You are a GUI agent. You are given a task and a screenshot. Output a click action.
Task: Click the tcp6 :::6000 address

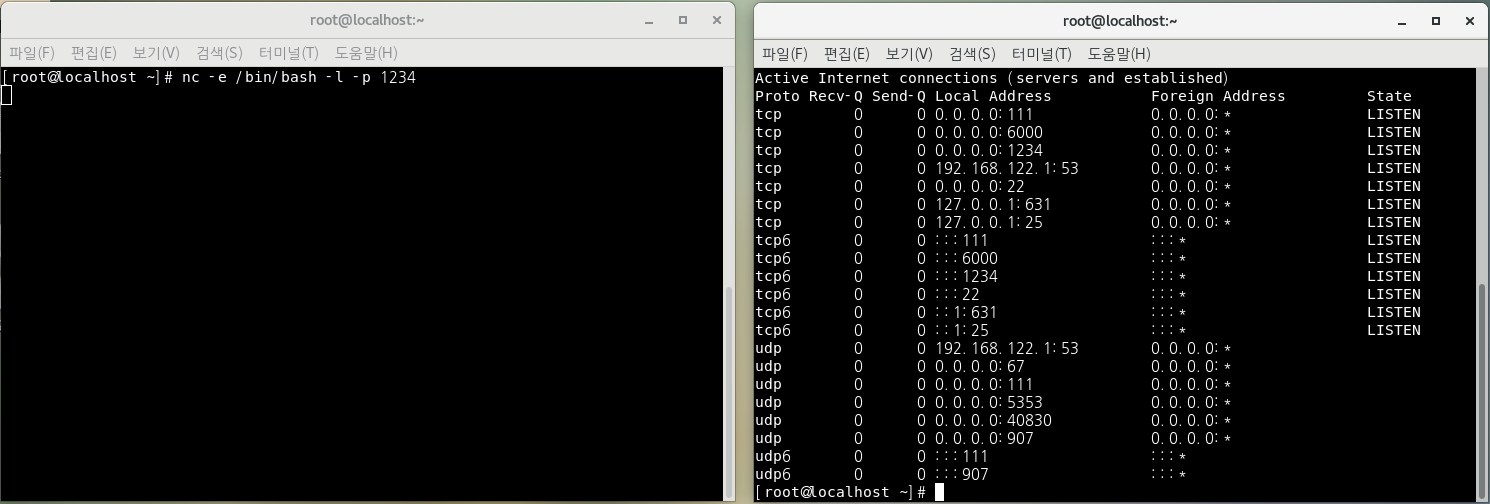click(x=966, y=258)
